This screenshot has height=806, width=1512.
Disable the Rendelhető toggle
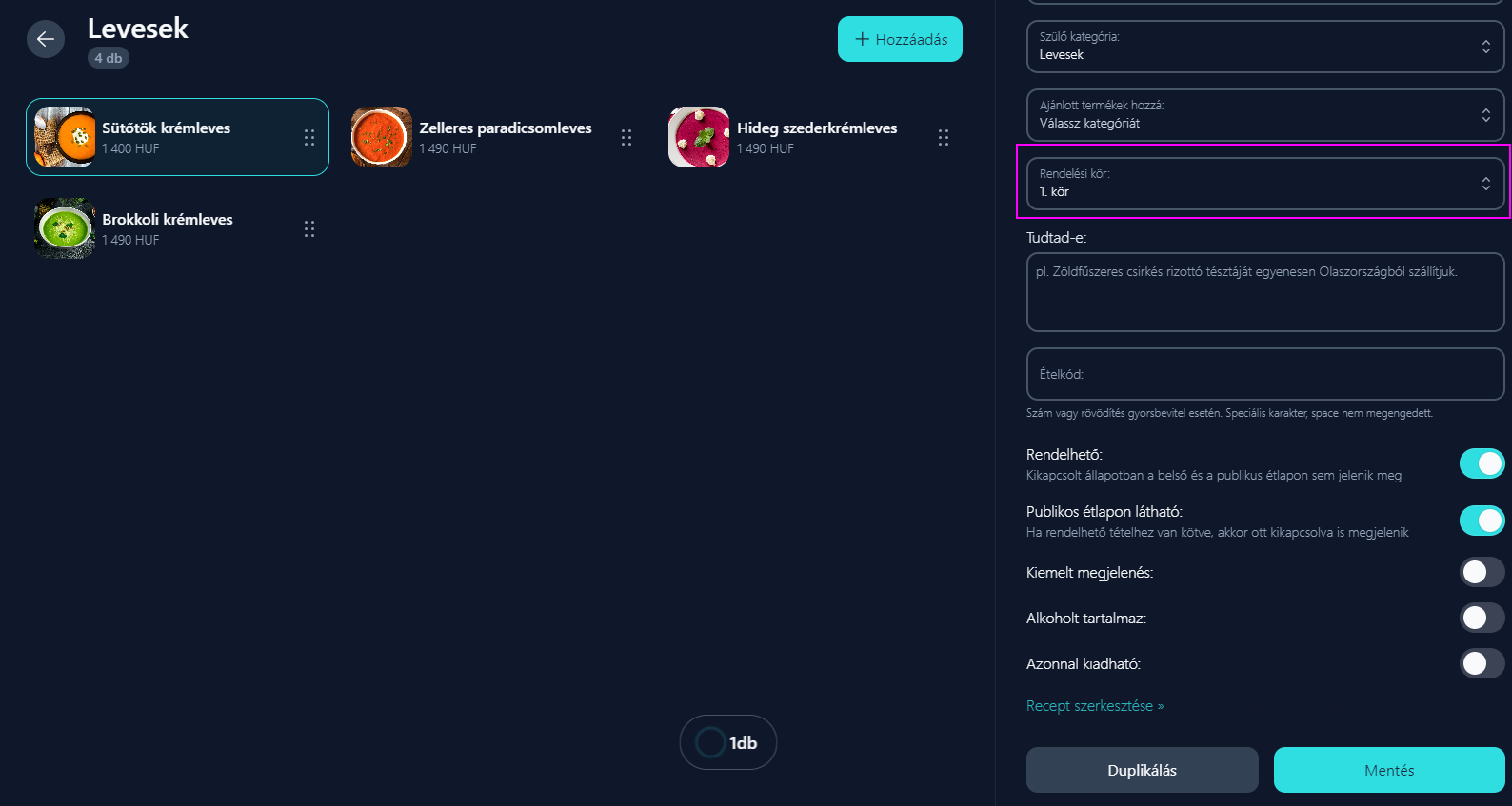[x=1482, y=463]
